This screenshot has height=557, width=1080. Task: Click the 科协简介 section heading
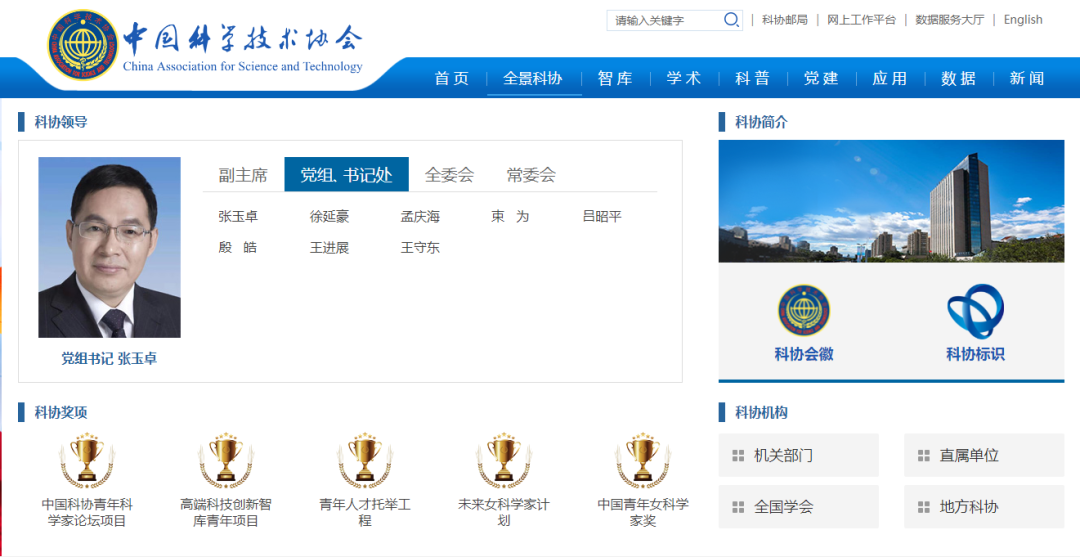pos(762,123)
